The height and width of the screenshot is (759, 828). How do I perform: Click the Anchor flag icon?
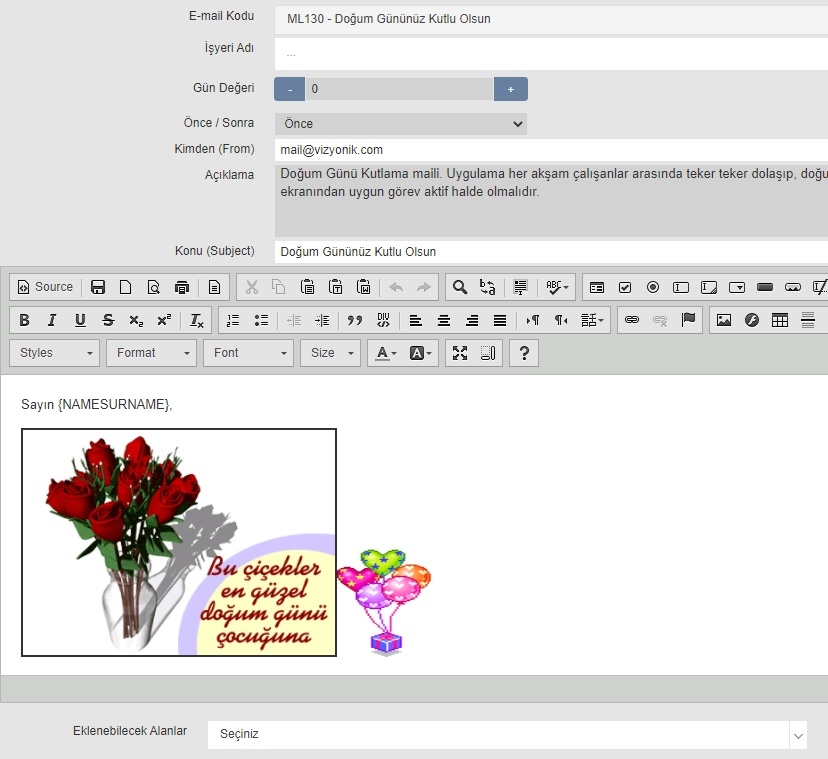click(688, 320)
